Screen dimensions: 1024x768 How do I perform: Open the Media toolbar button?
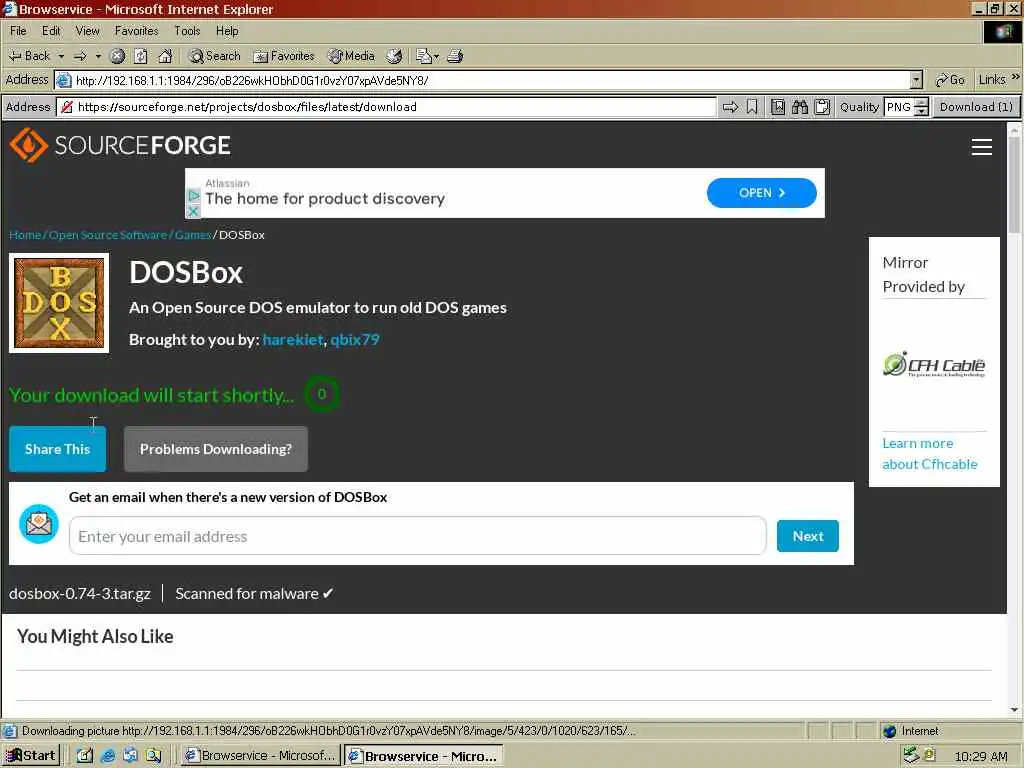tap(352, 56)
